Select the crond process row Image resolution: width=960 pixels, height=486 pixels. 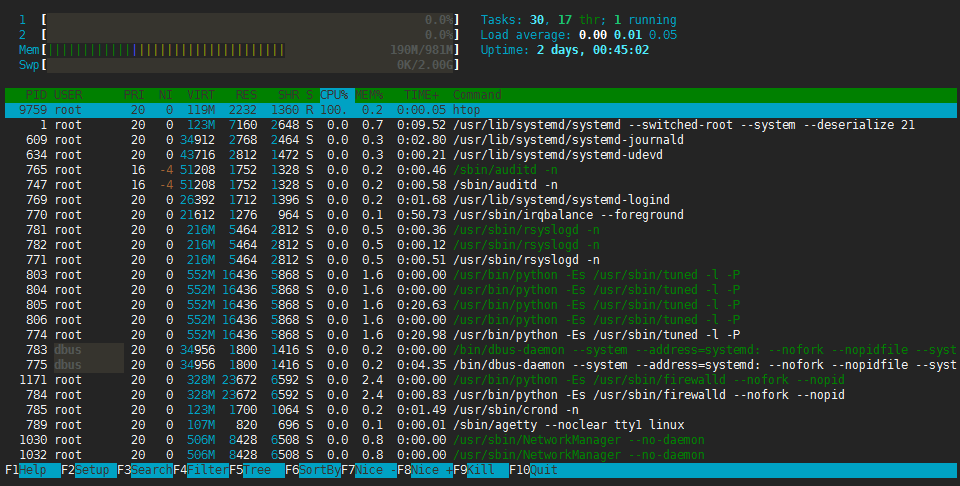(480, 410)
